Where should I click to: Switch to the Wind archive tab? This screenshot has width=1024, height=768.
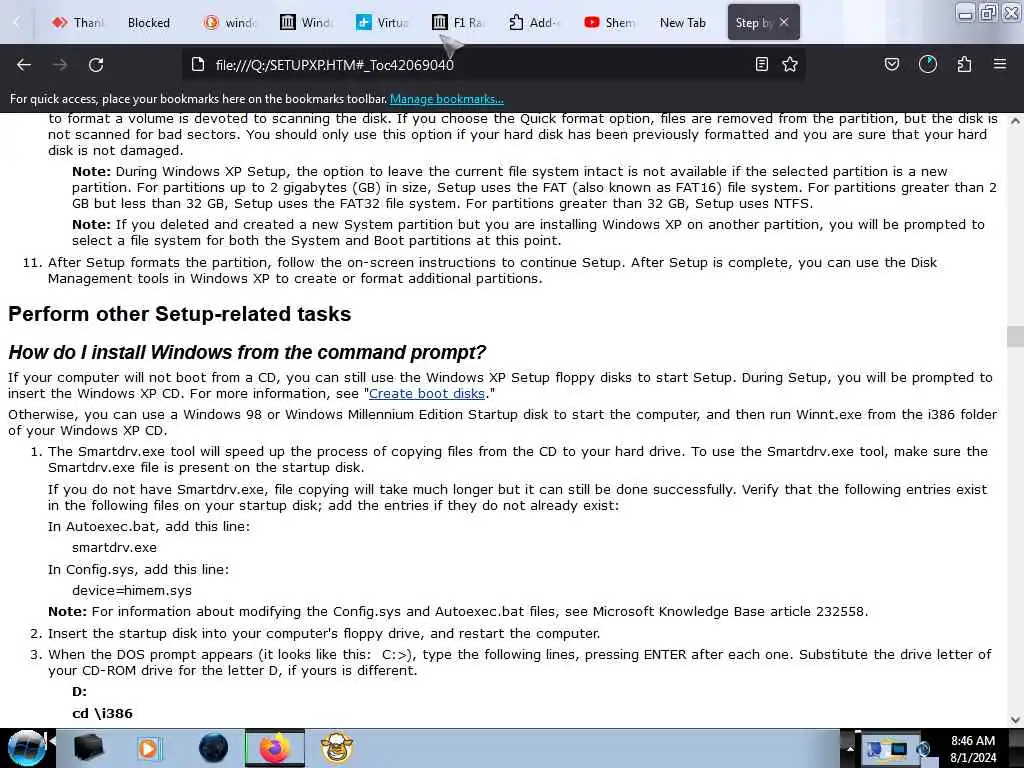tap(306, 23)
